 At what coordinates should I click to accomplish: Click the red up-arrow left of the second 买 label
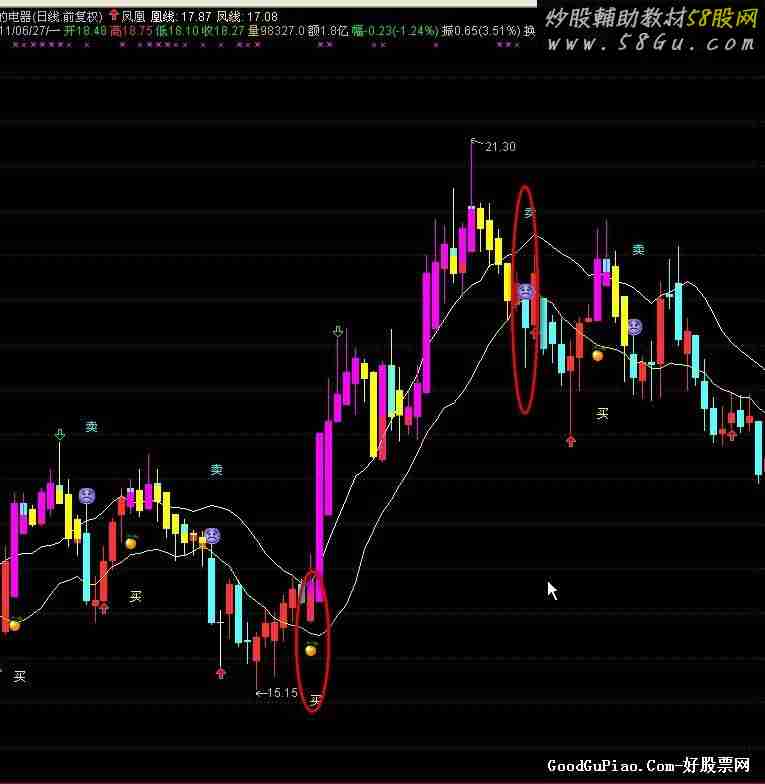click(x=104, y=608)
